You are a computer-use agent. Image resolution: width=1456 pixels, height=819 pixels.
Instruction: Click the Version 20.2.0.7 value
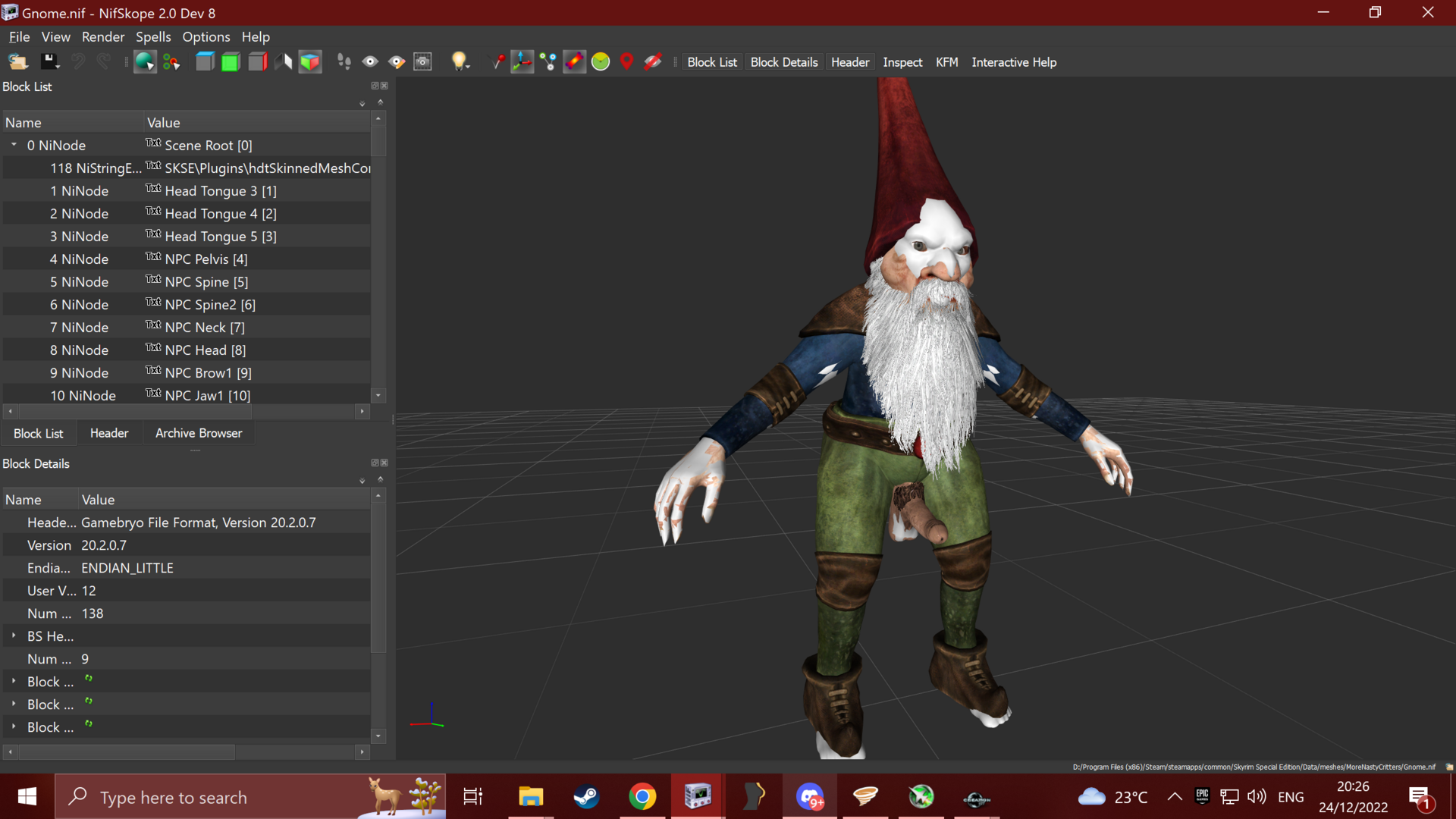pyautogui.click(x=104, y=545)
